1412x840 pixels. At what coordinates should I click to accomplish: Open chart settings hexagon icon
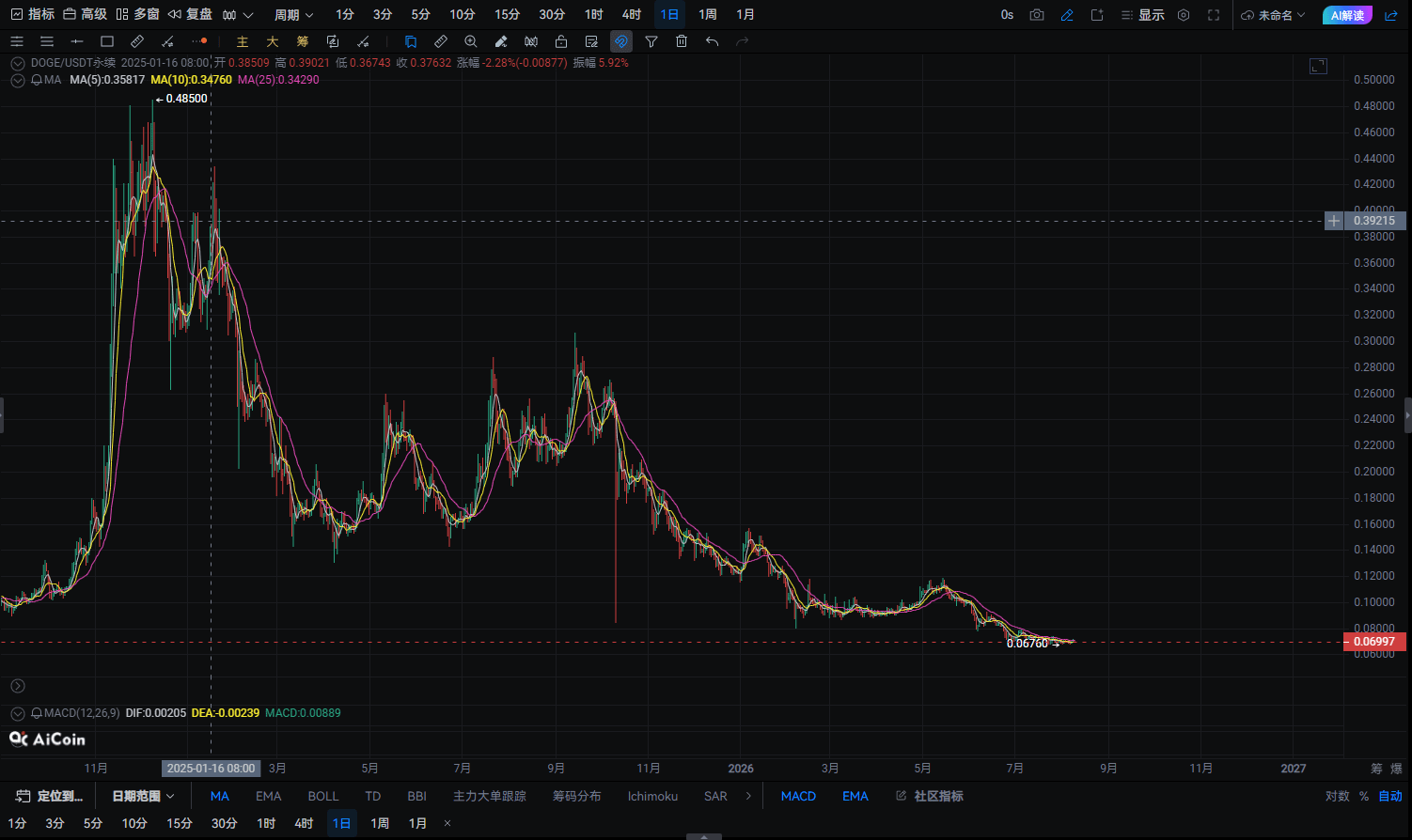click(1184, 15)
